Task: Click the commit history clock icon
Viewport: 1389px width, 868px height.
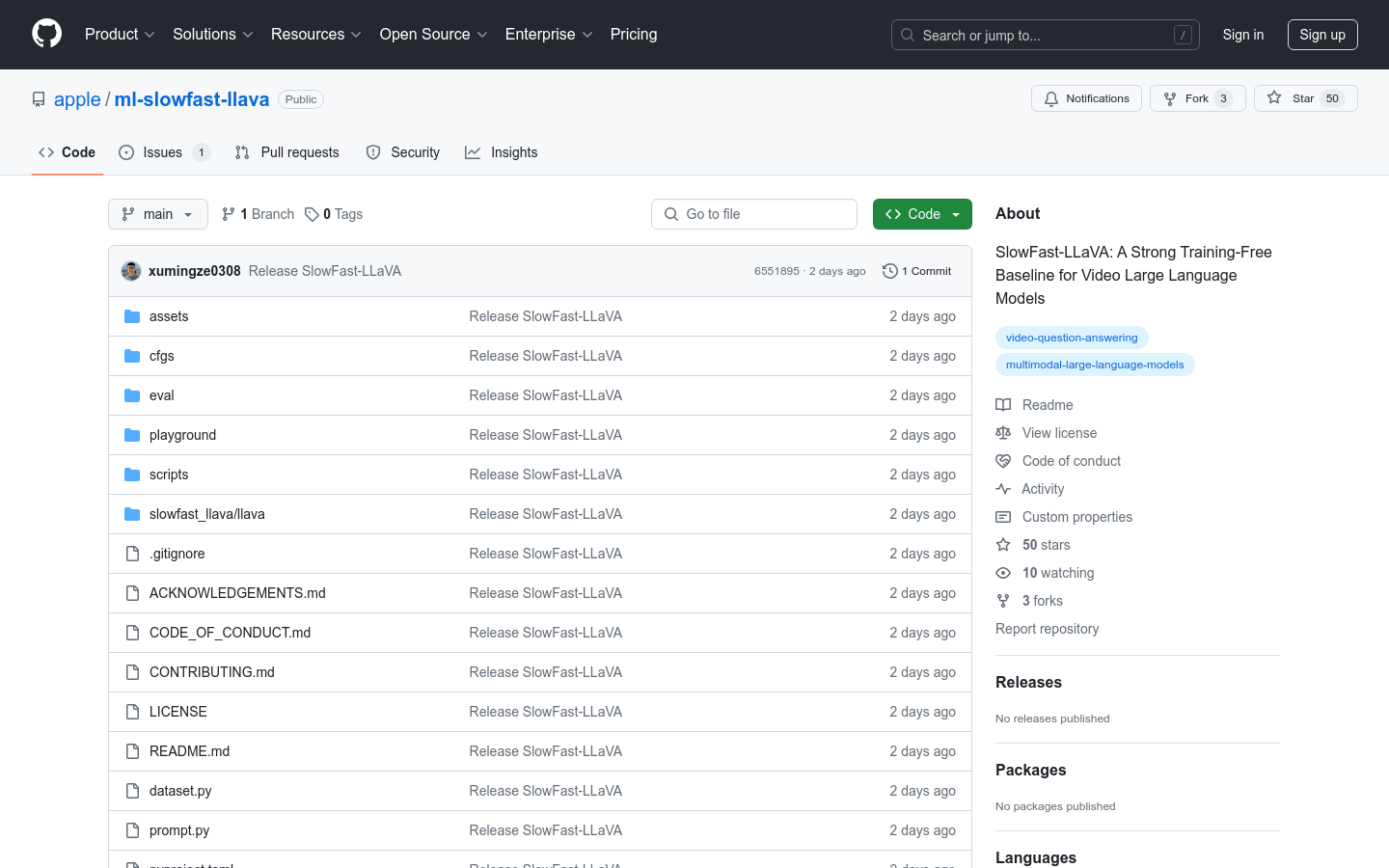Action: coord(890,271)
